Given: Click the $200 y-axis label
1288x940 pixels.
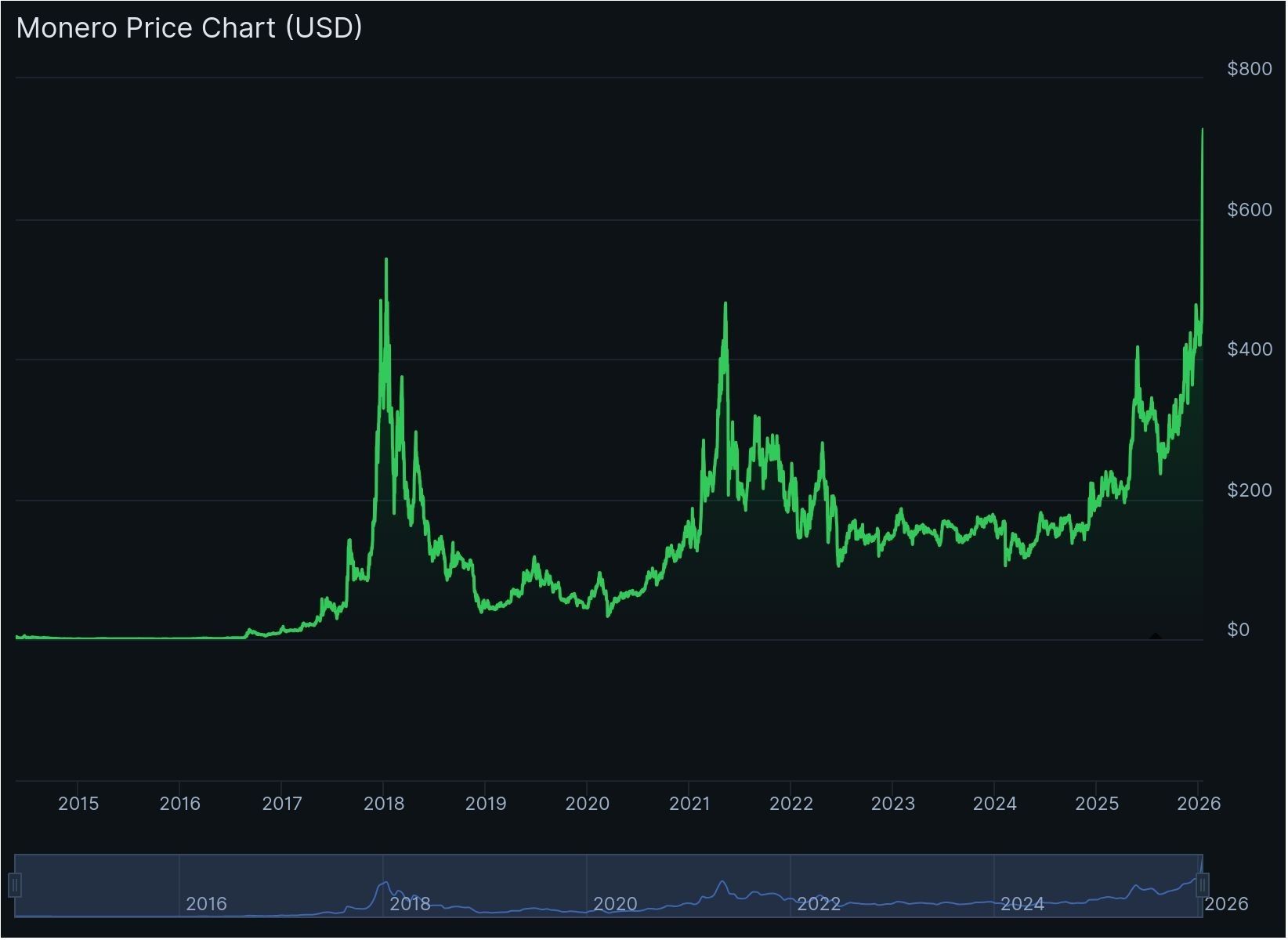Looking at the screenshot, I should pos(1250,490).
